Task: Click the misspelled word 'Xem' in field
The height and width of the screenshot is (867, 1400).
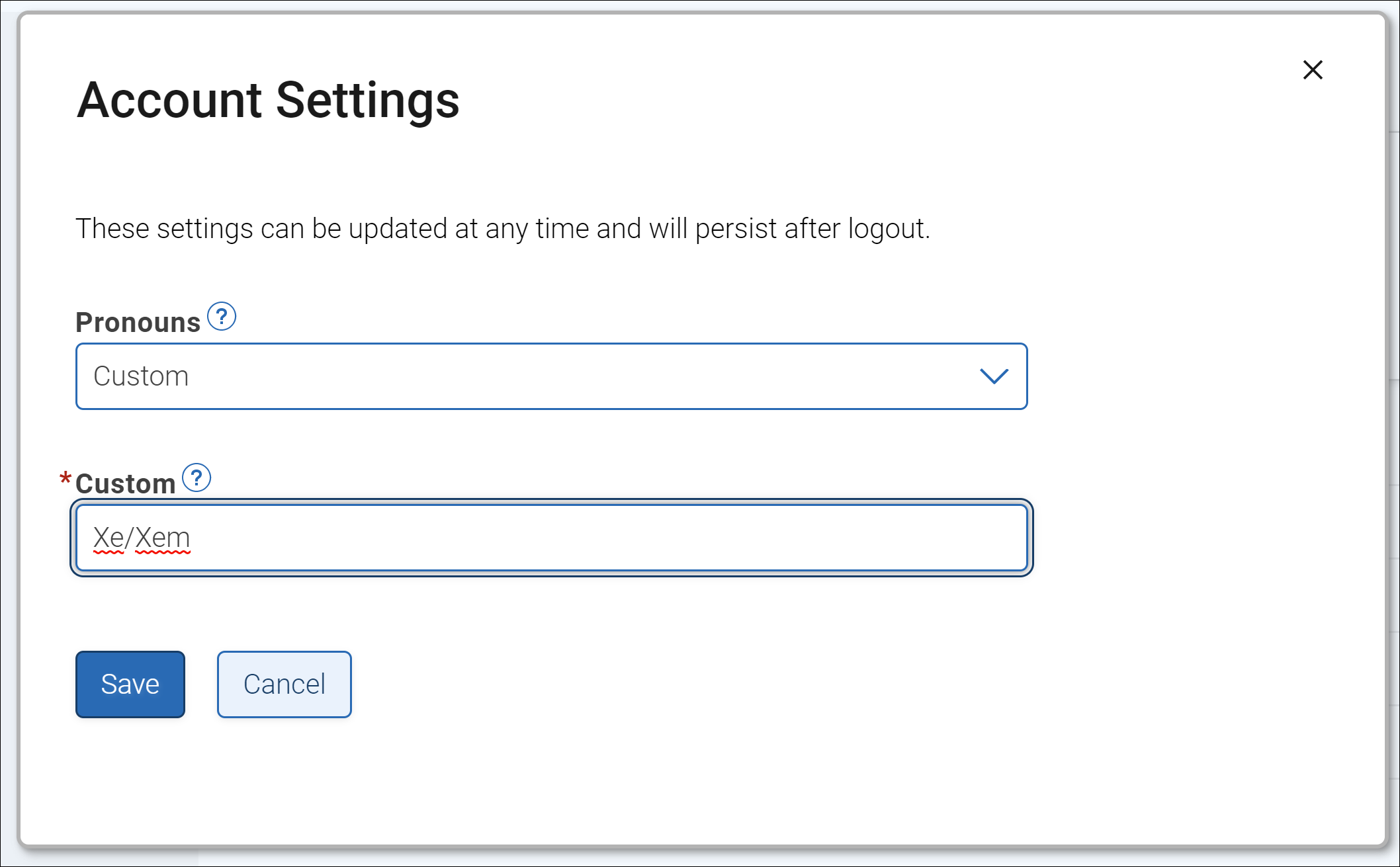Action: [163, 538]
